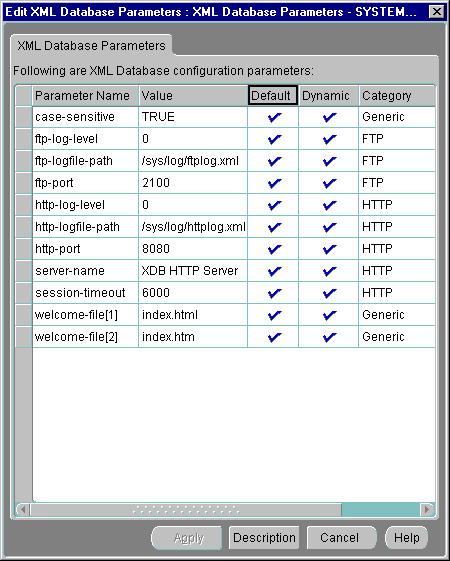
Task: Toggle Default checkmark for ftp-log-level
Action: (274, 139)
